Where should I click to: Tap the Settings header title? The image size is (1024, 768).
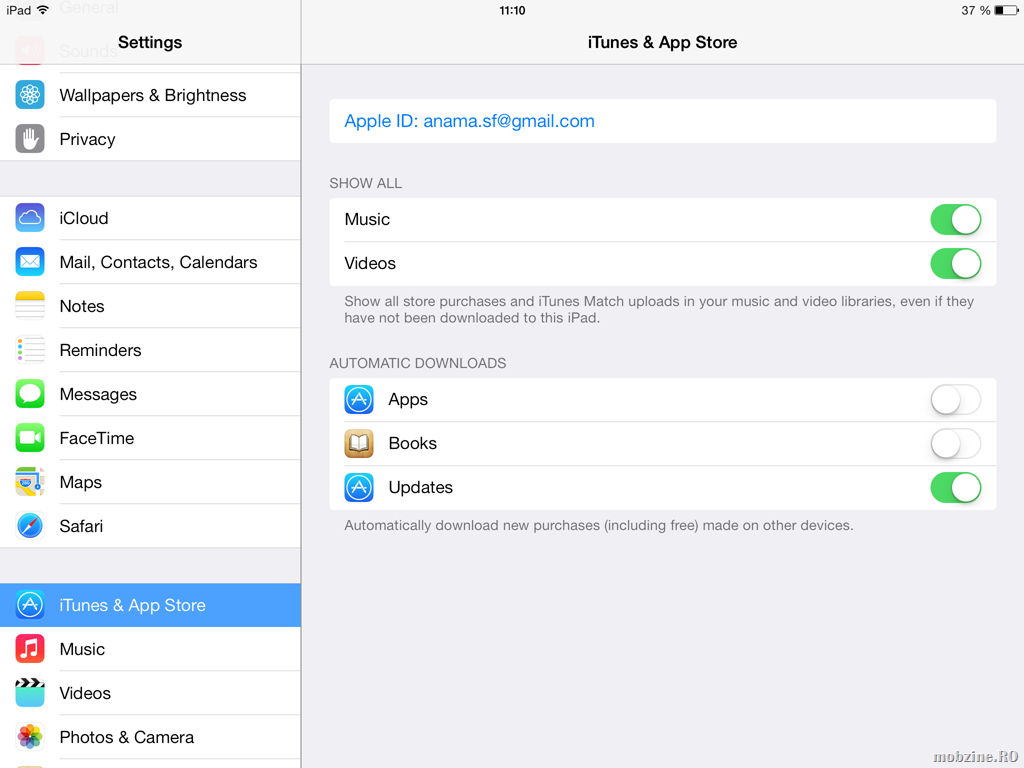pos(150,42)
